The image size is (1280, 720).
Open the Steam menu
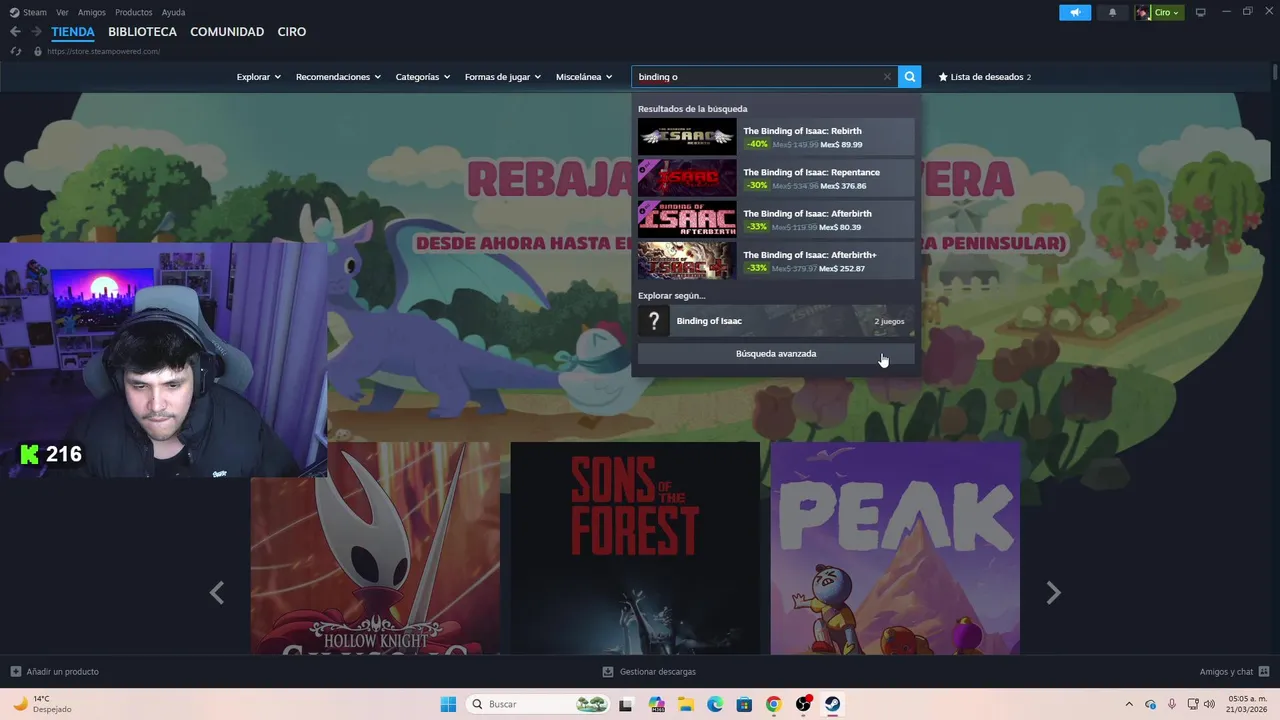pos(35,12)
